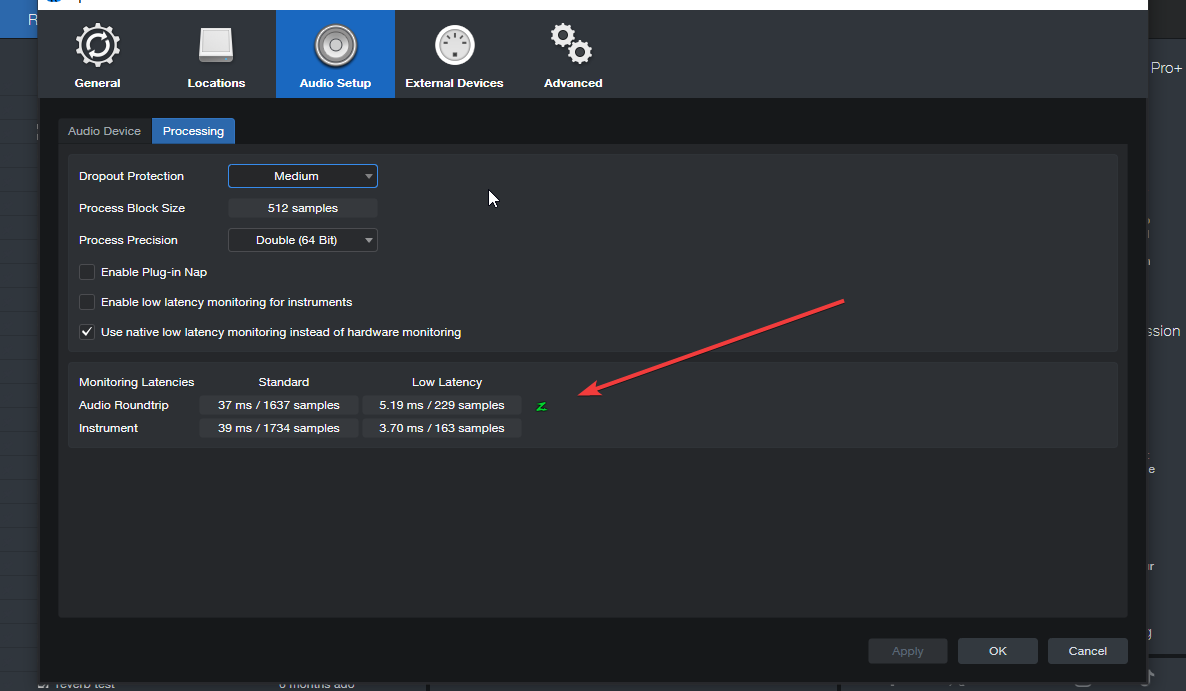
Task: Switch to the Audio Device tab
Action: click(104, 131)
